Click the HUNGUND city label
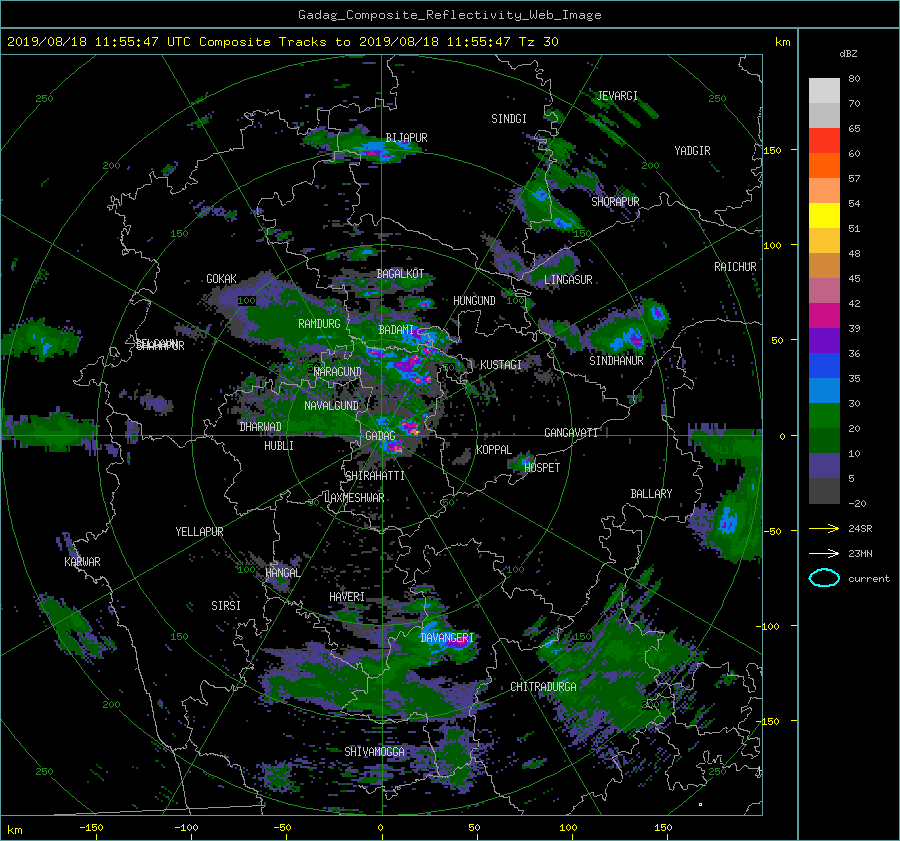 pyautogui.click(x=474, y=301)
